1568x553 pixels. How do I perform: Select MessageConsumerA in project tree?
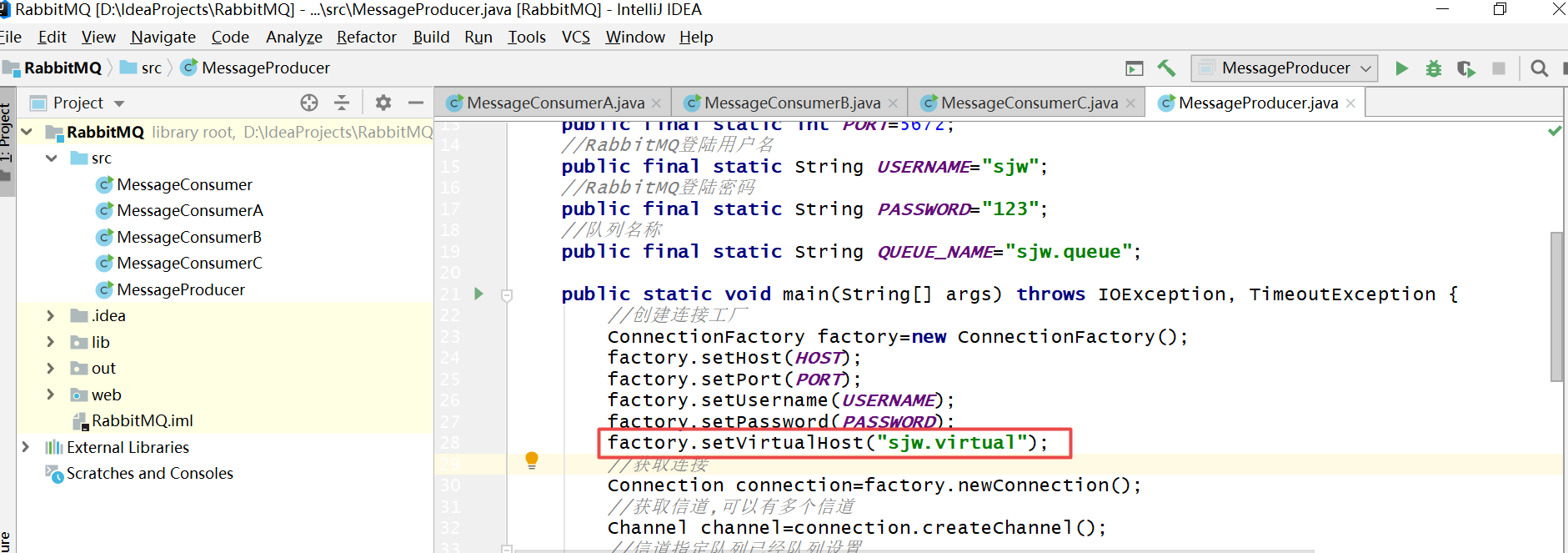(190, 210)
